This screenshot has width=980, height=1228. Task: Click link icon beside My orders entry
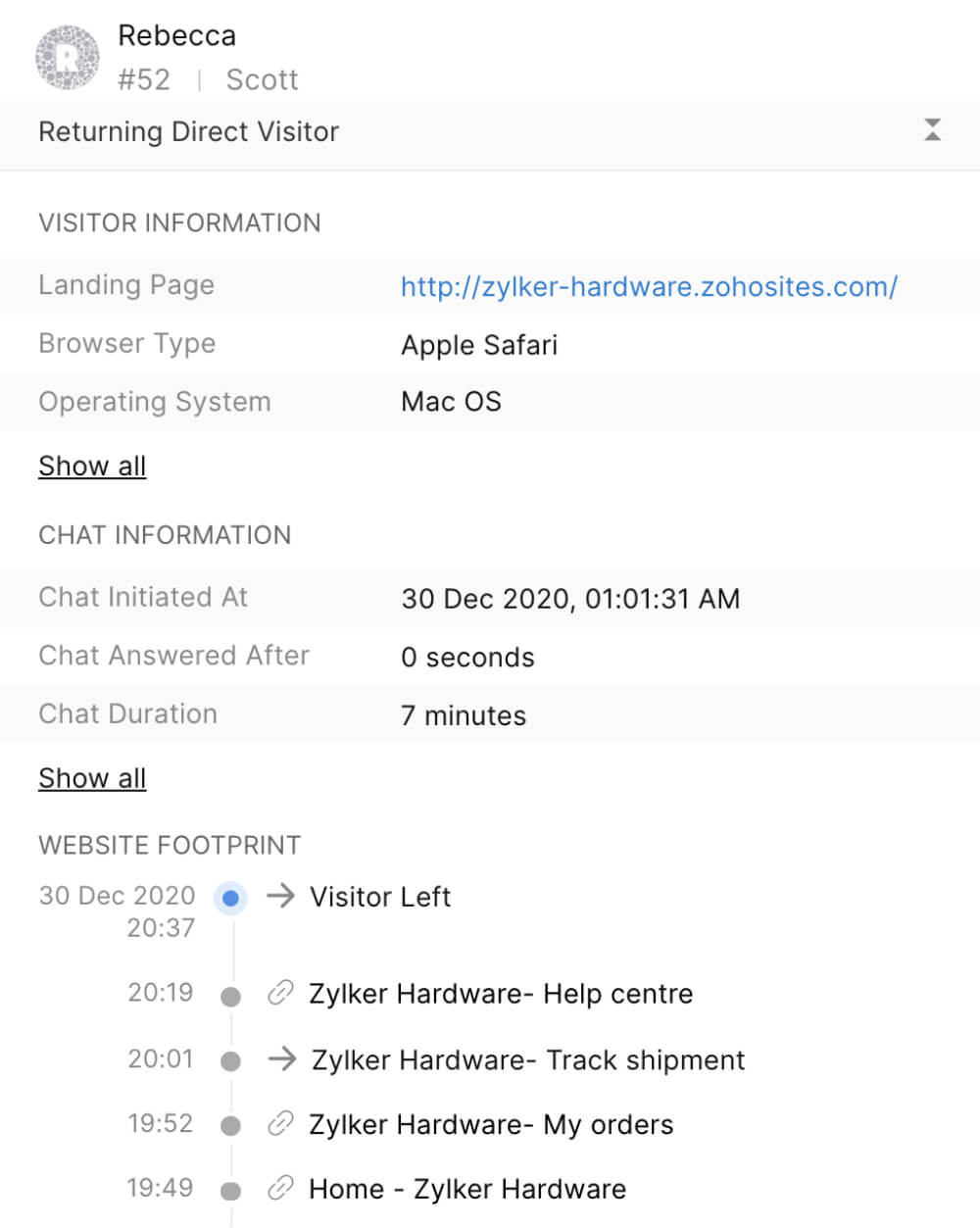click(x=280, y=1123)
